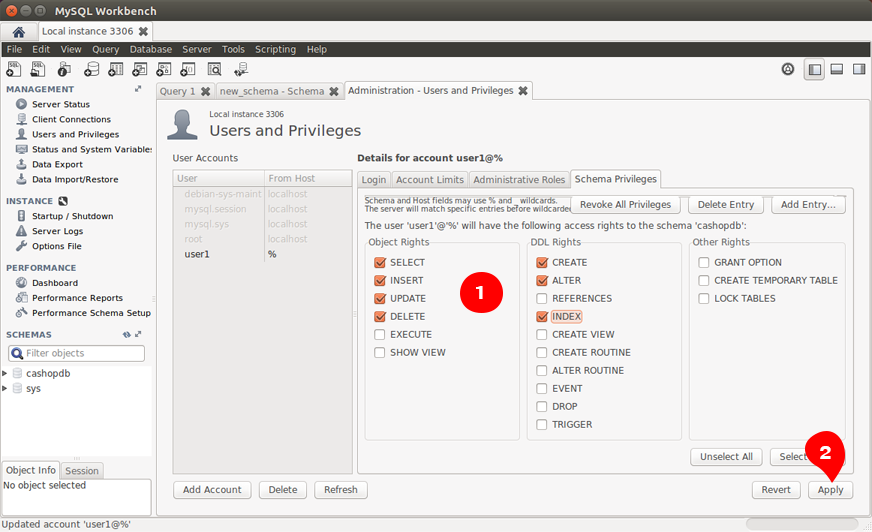Viewport: 872px width, 532px height.
Task: Create new table toolbar icon
Action: 115,69
